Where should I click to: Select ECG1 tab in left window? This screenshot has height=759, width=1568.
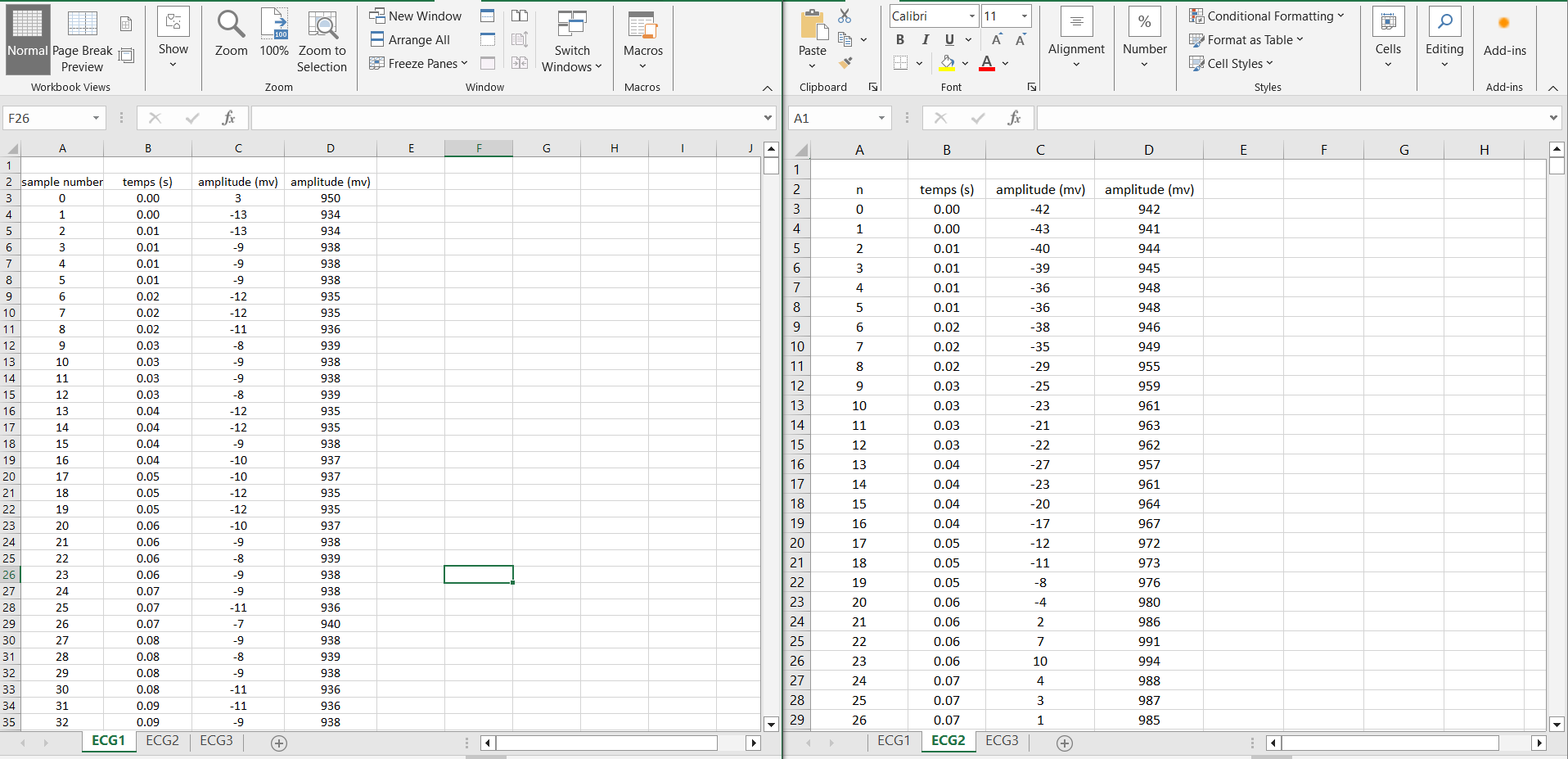click(x=108, y=740)
